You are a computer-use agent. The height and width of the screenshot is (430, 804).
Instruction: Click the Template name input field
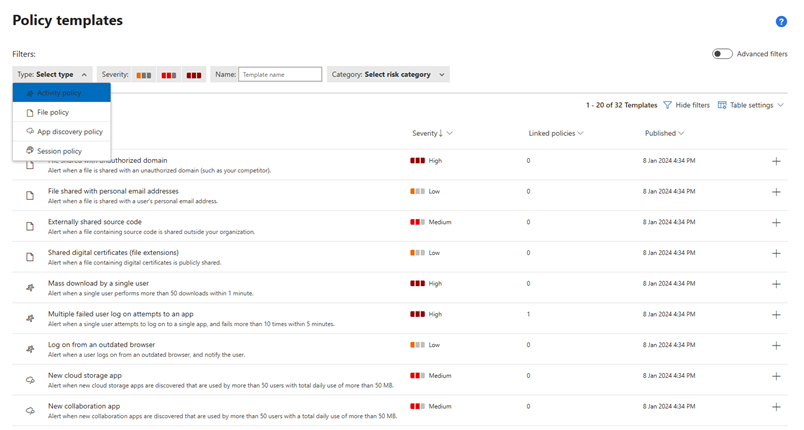(280, 74)
